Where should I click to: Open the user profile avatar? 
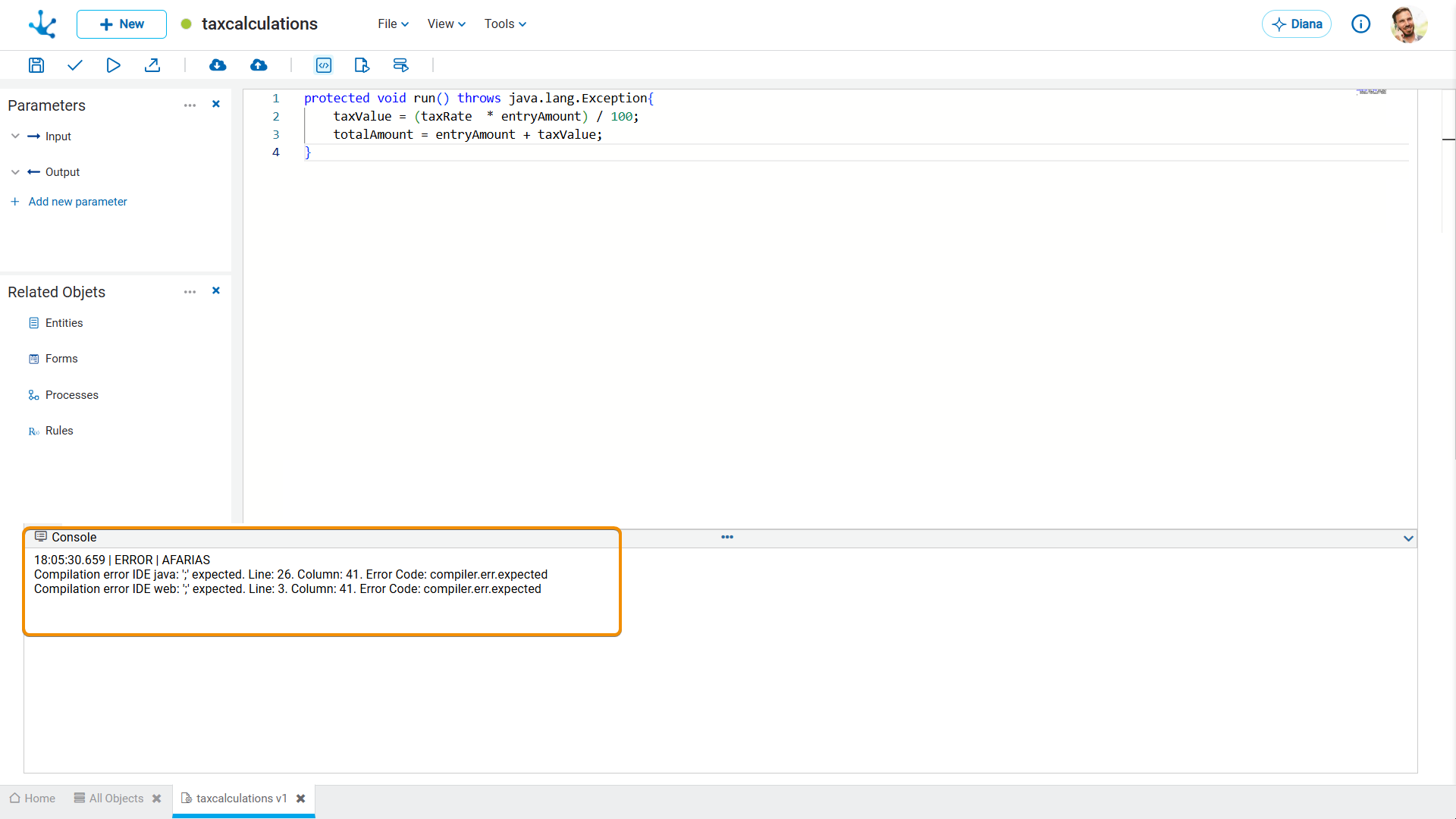1408,24
